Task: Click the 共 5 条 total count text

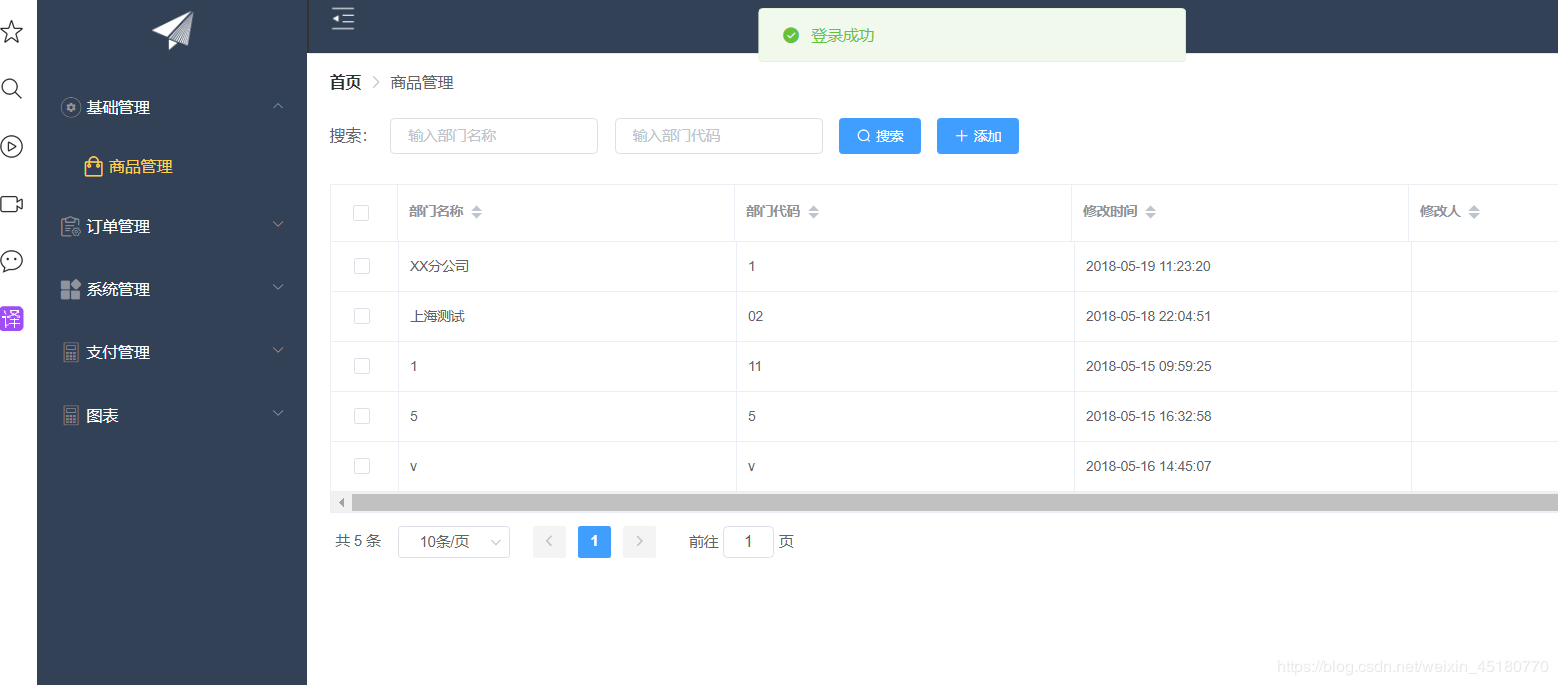Action: (x=358, y=541)
